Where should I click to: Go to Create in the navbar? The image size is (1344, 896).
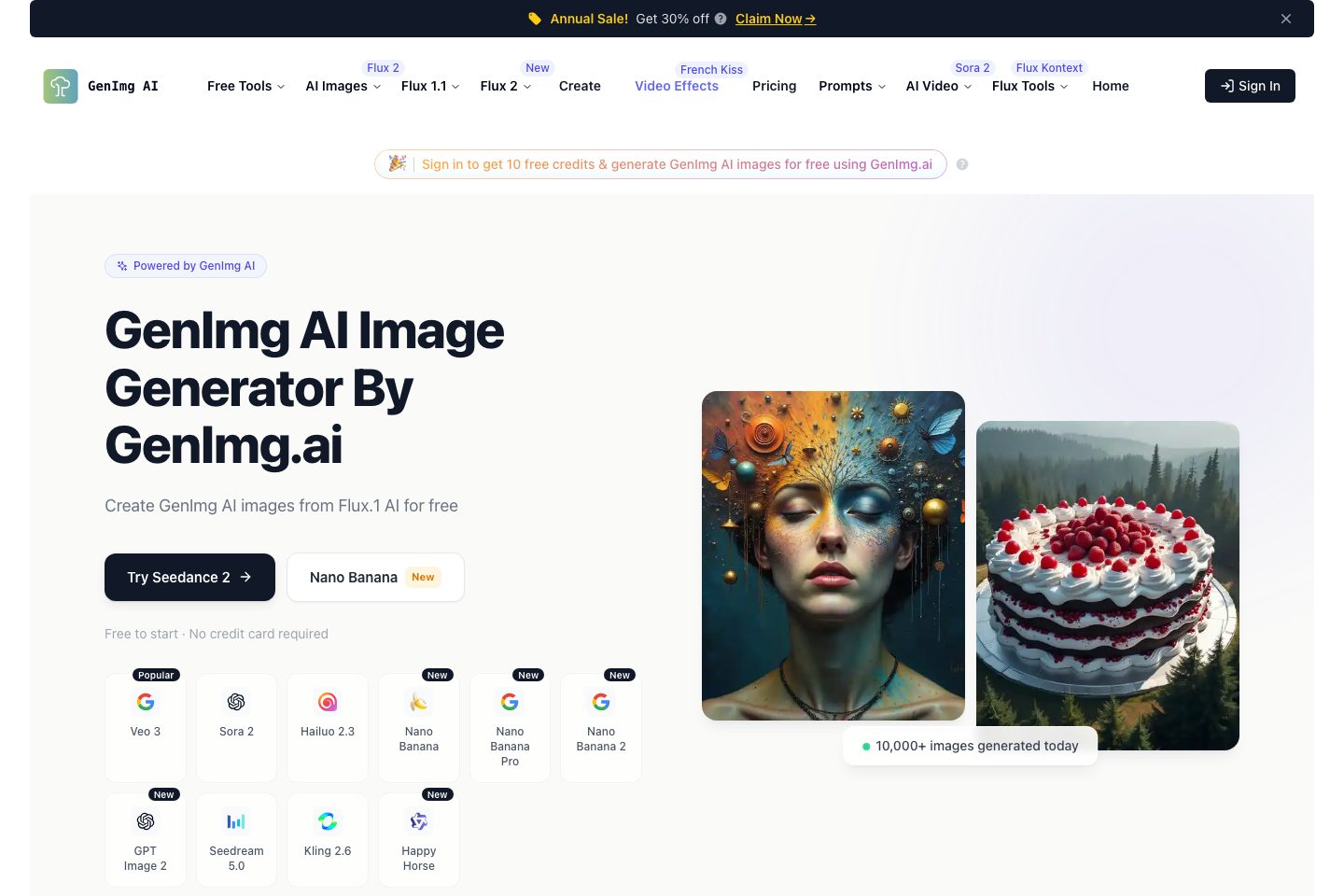click(580, 86)
